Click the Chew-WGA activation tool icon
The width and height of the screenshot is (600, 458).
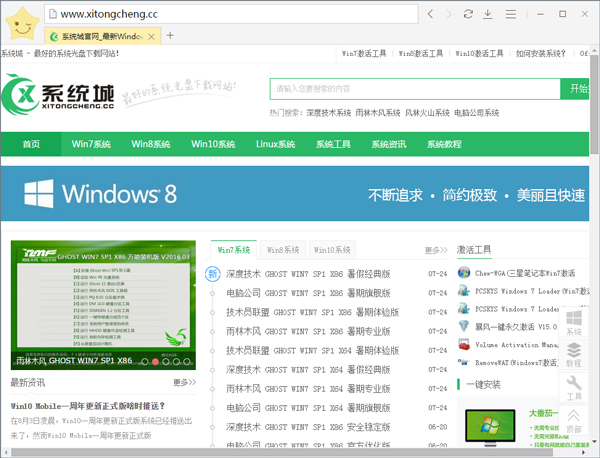[464, 273]
